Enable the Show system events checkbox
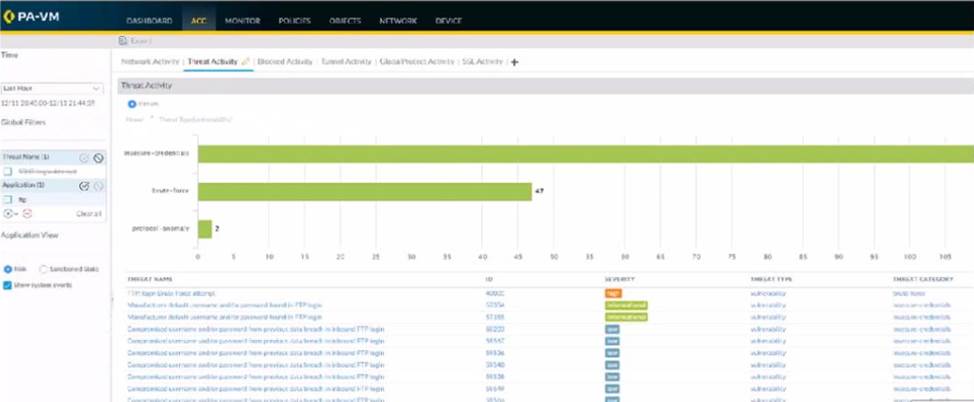Screen dimensions: 974x402 click(x=8, y=285)
